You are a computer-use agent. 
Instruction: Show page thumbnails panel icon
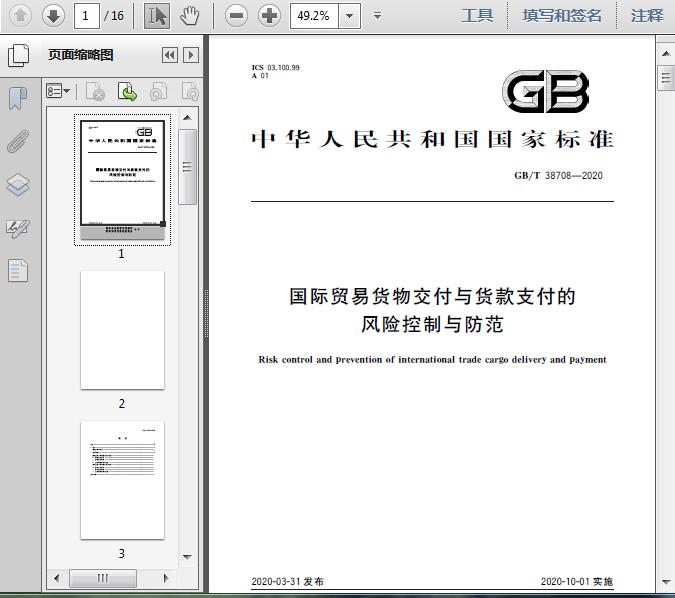click(x=19, y=56)
